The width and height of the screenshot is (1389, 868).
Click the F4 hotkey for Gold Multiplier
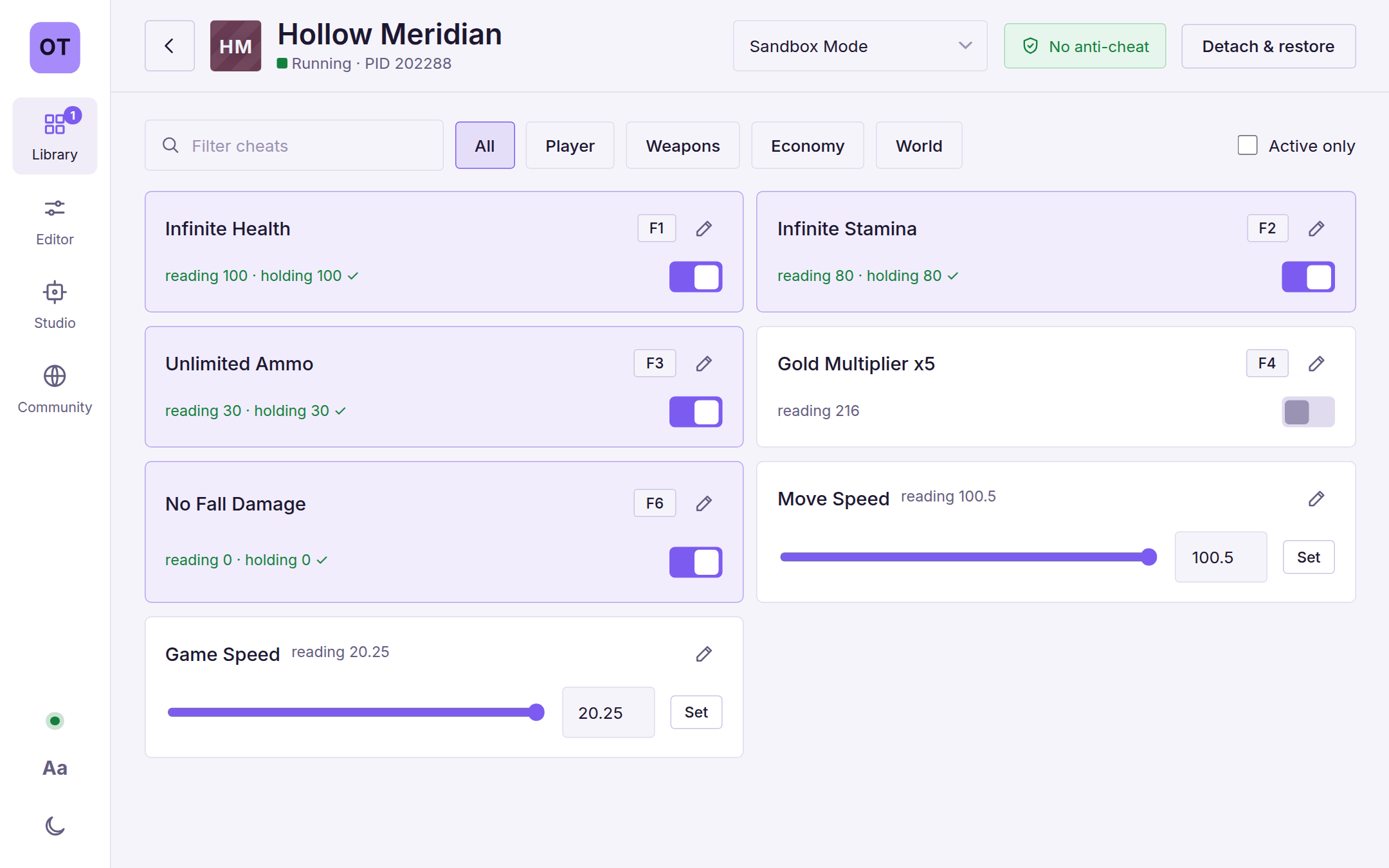coord(1267,363)
